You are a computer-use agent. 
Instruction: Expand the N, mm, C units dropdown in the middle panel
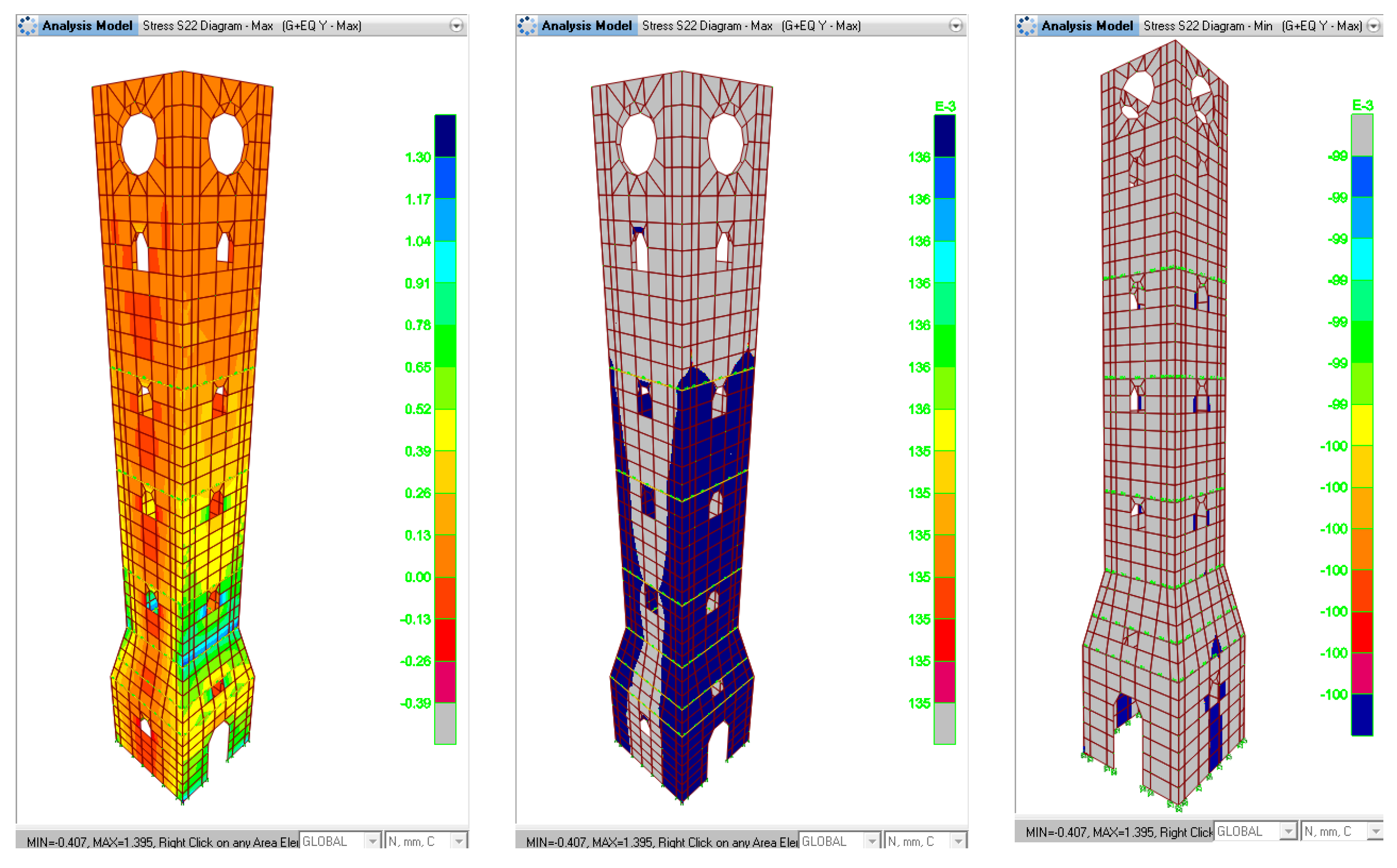958,842
